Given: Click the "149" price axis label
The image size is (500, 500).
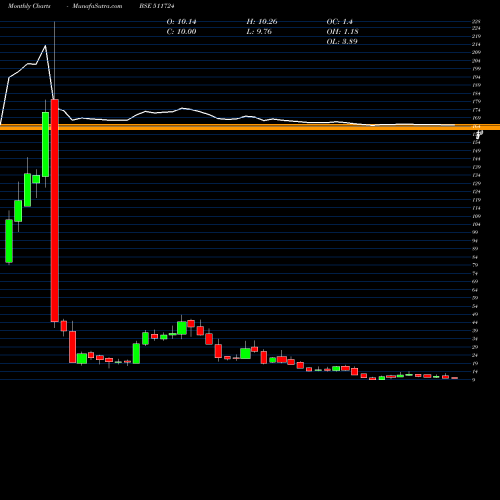Looking at the screenshot, I should (x=476, y=151).
